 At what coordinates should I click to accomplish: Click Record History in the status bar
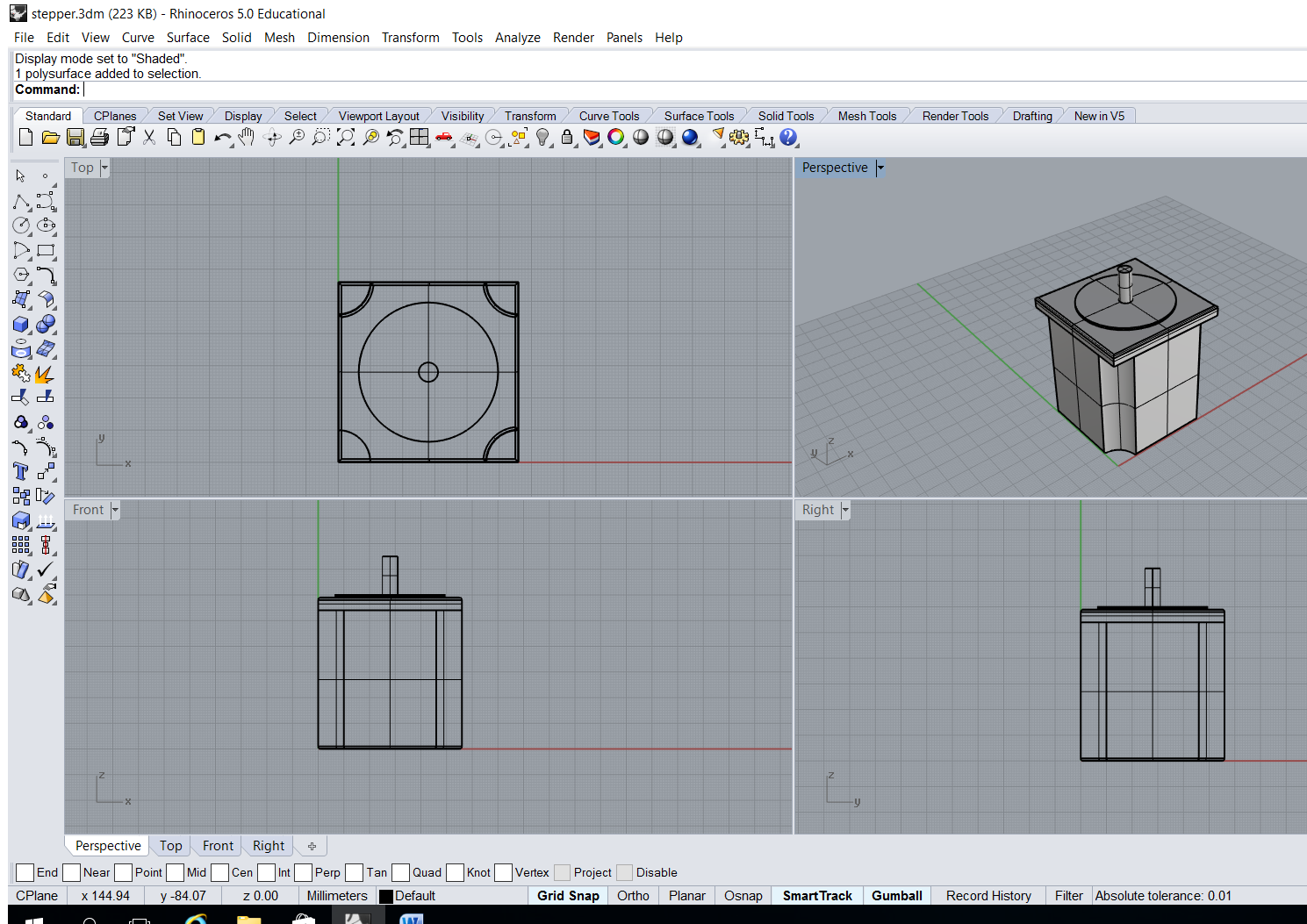point(988,896)
